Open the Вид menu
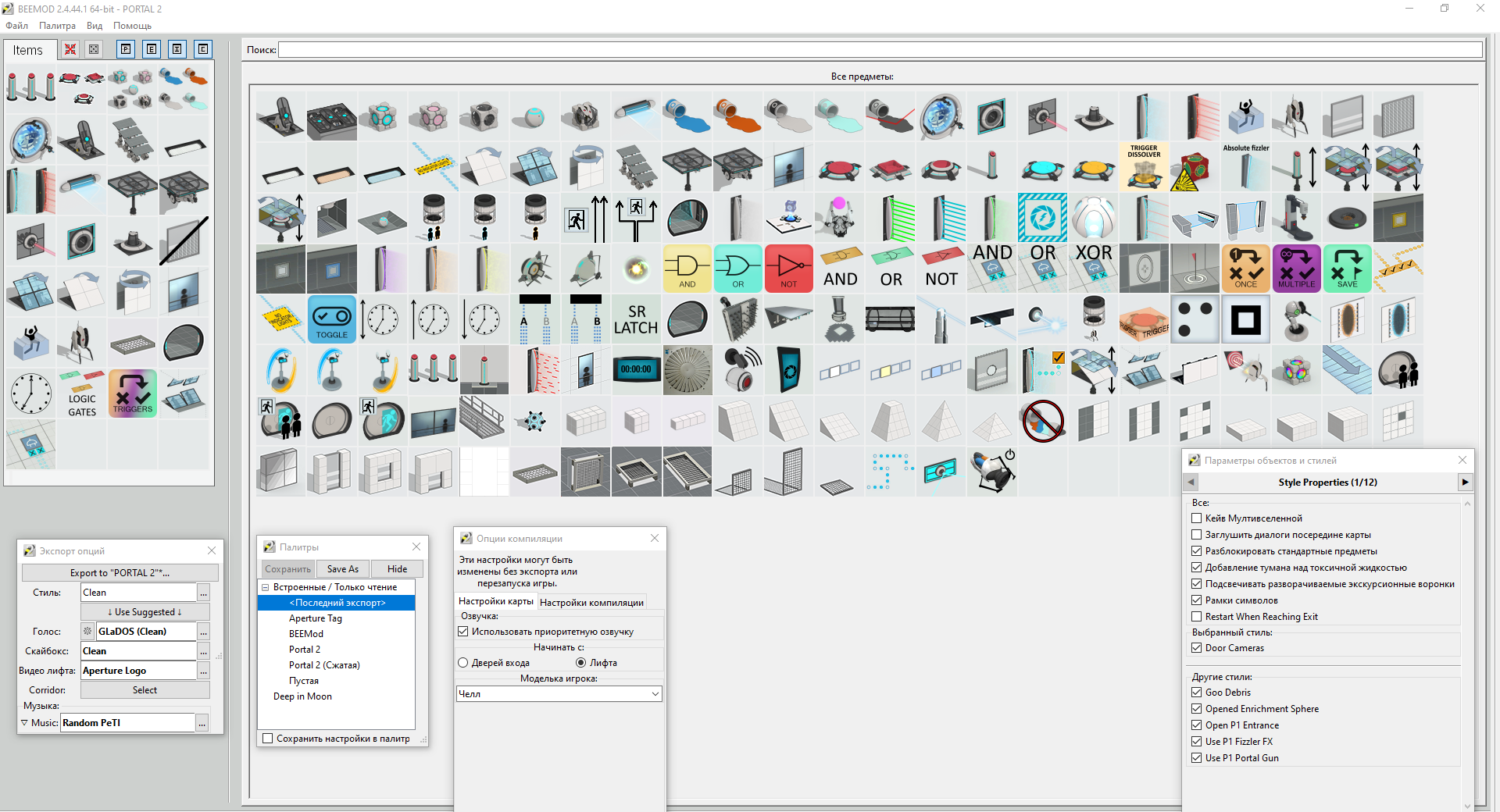1500x812 pixels. point(95,26)
